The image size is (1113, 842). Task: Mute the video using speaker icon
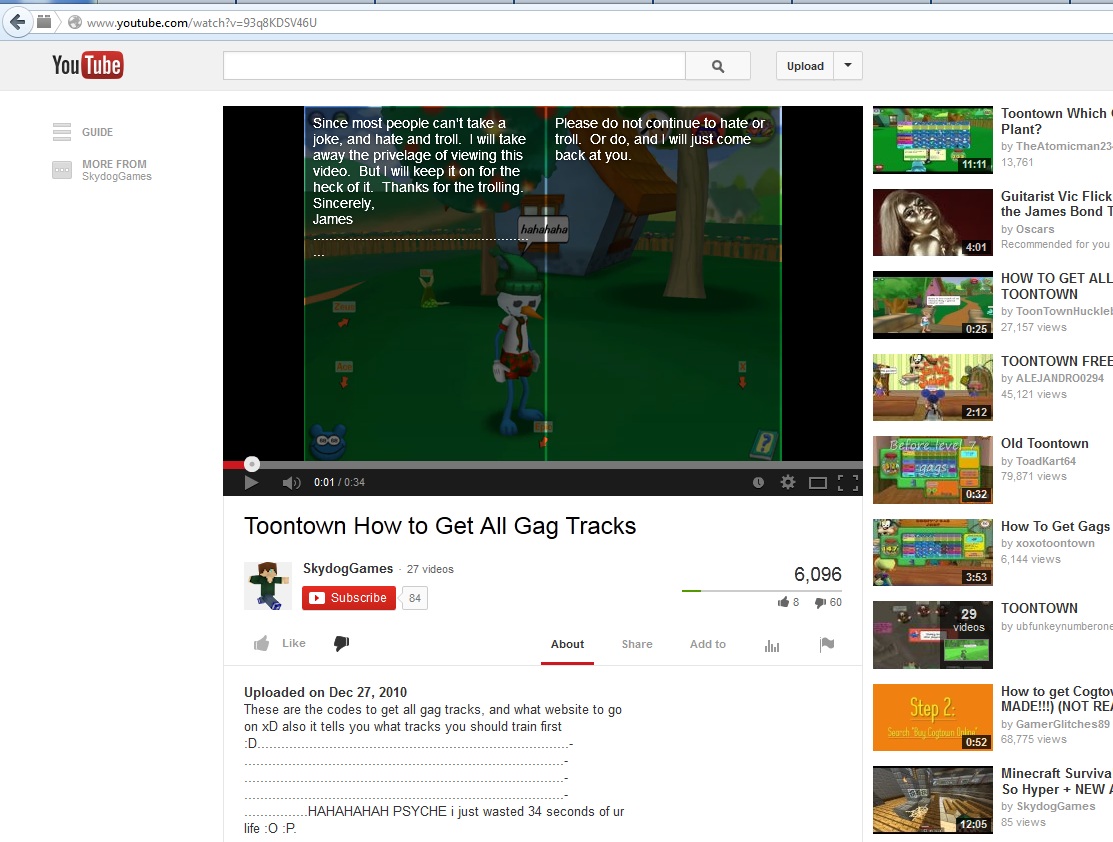291,483
